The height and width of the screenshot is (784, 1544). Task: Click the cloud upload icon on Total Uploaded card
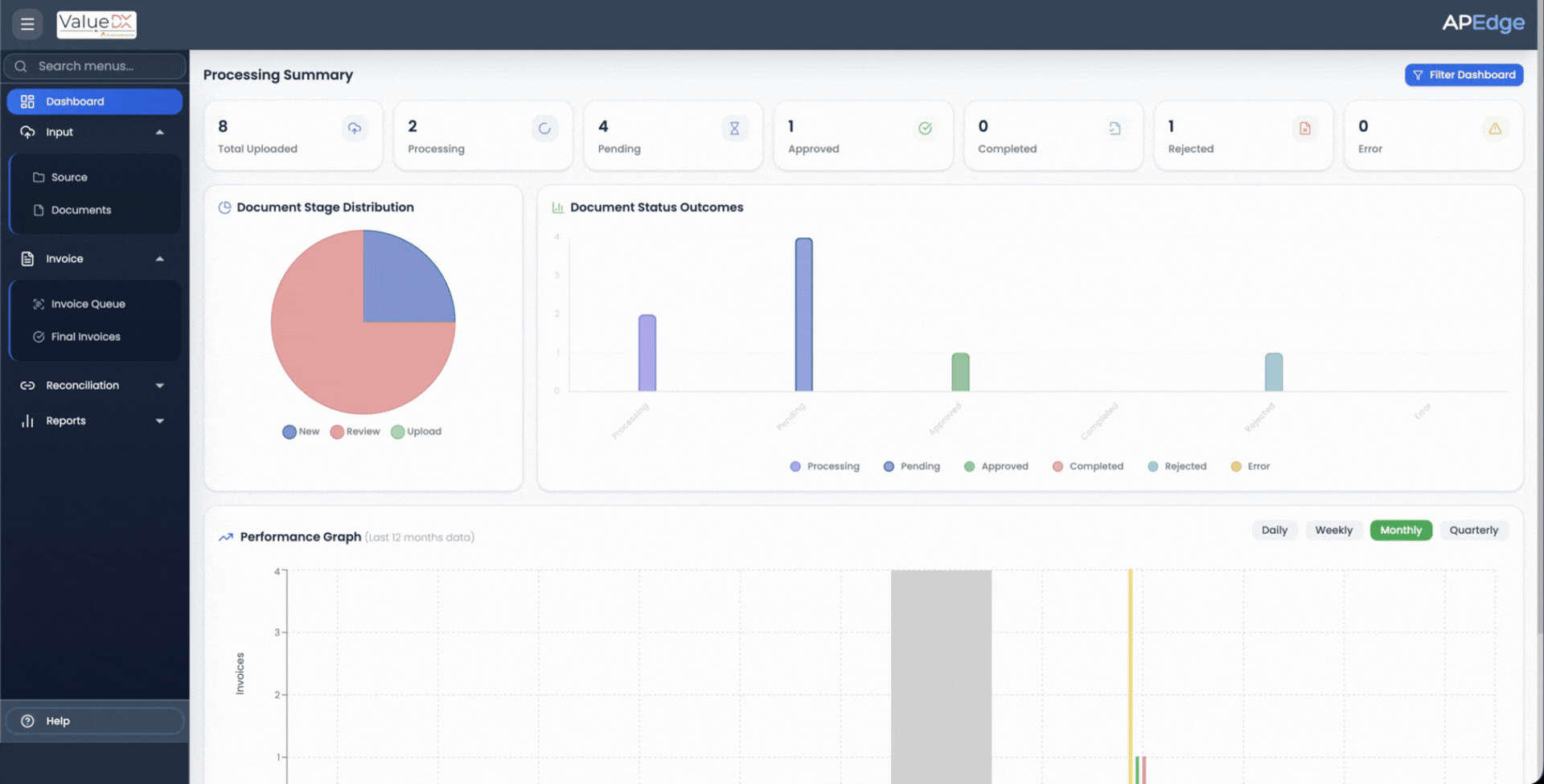click(354, 129)
